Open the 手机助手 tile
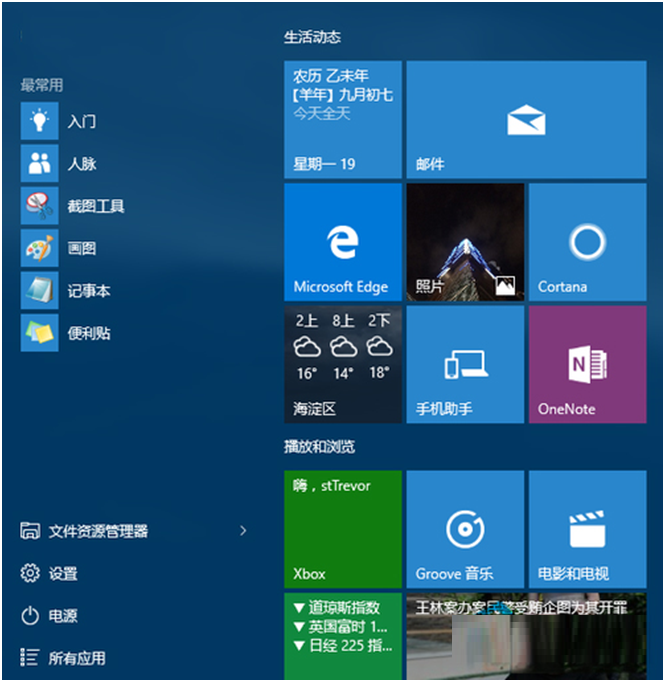The image size is (665, 683). pyautogui.click(x=465, y=365)
